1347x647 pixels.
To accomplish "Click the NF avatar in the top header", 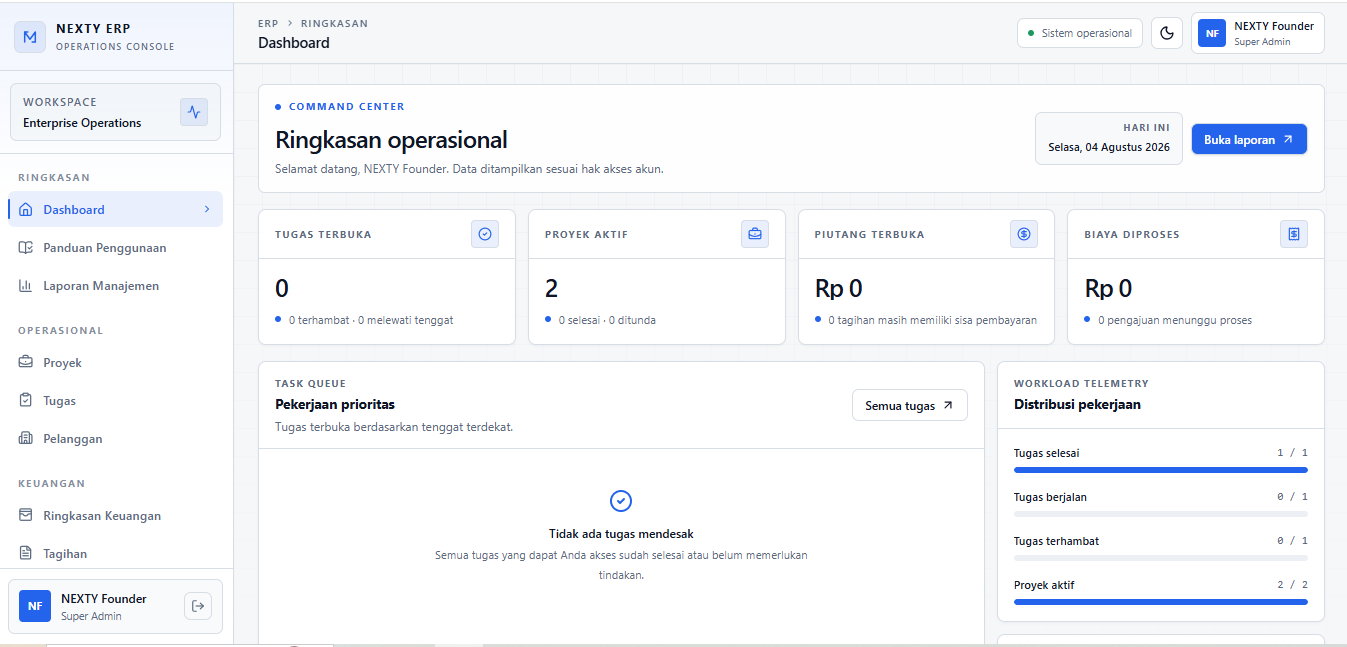I will coord(1212,33).
